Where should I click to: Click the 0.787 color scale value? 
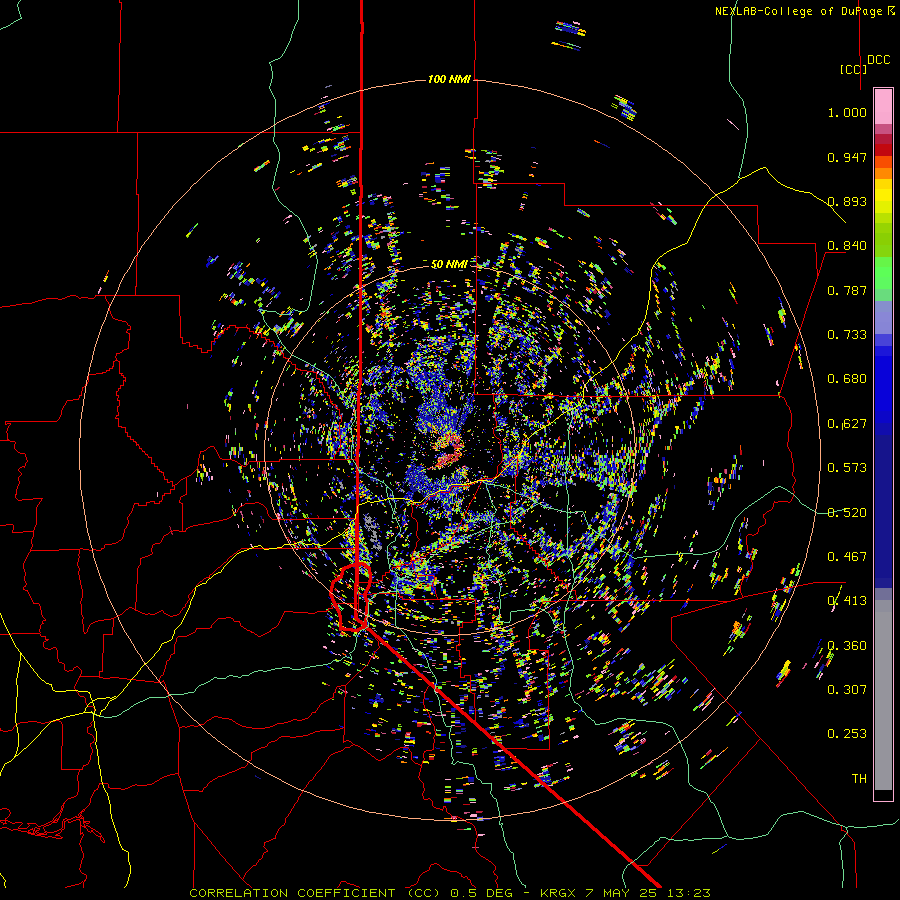(x=847, y=290)
